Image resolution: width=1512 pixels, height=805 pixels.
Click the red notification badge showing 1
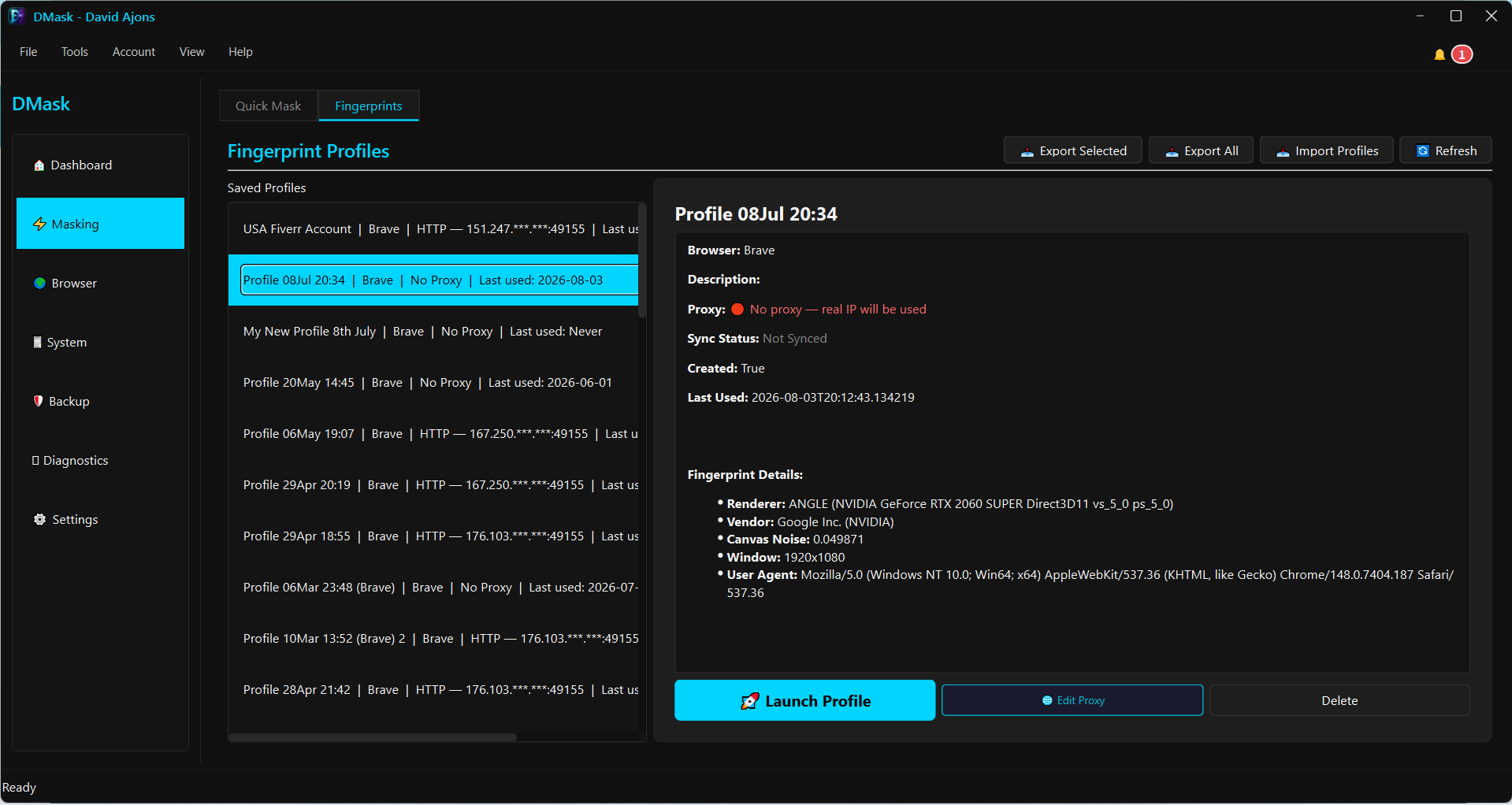(1462, 54)
